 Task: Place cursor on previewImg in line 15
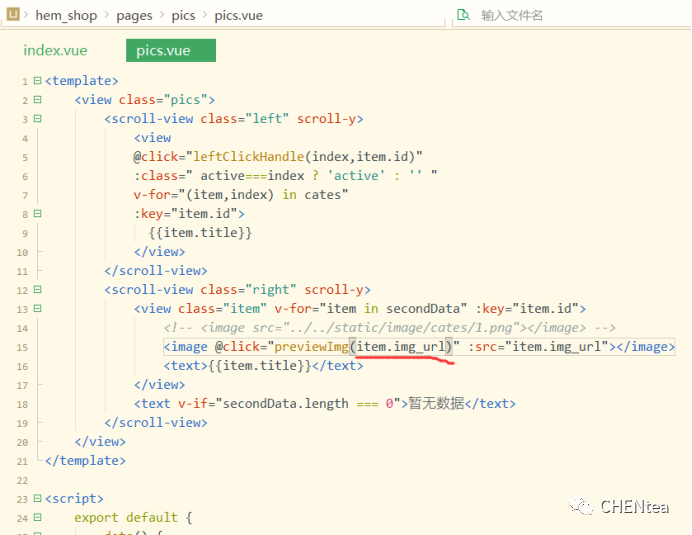[310, 347]
